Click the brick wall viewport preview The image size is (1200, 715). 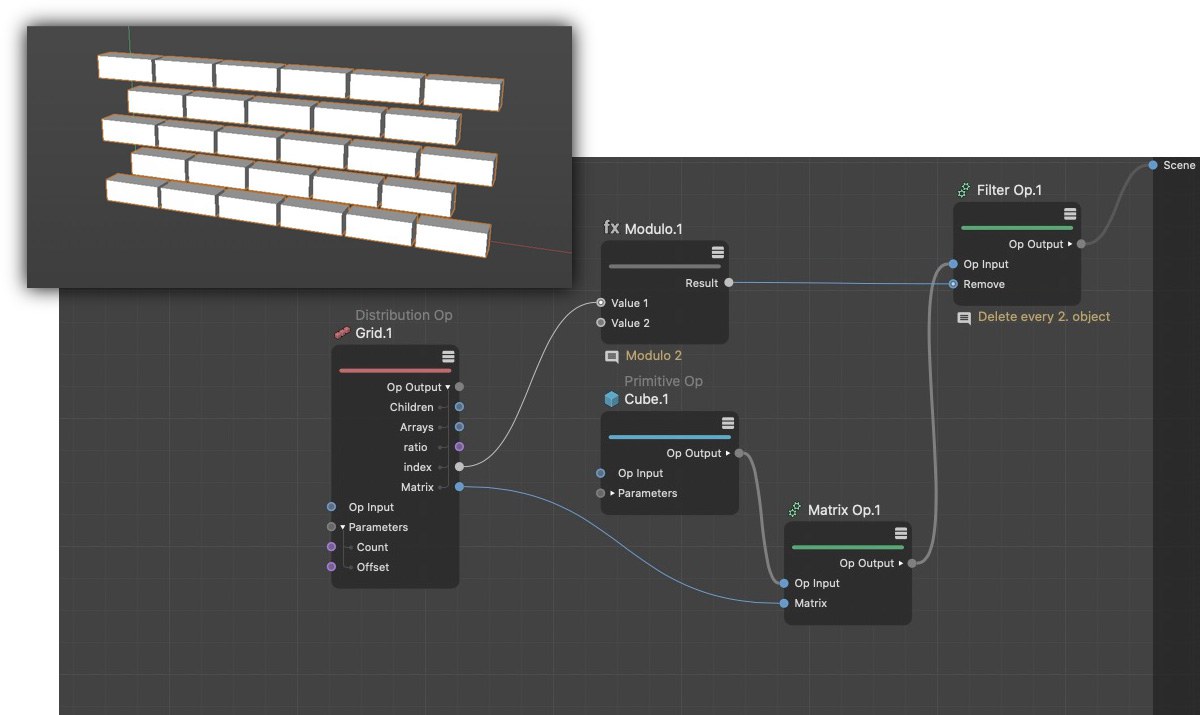[x=299, y=157]
